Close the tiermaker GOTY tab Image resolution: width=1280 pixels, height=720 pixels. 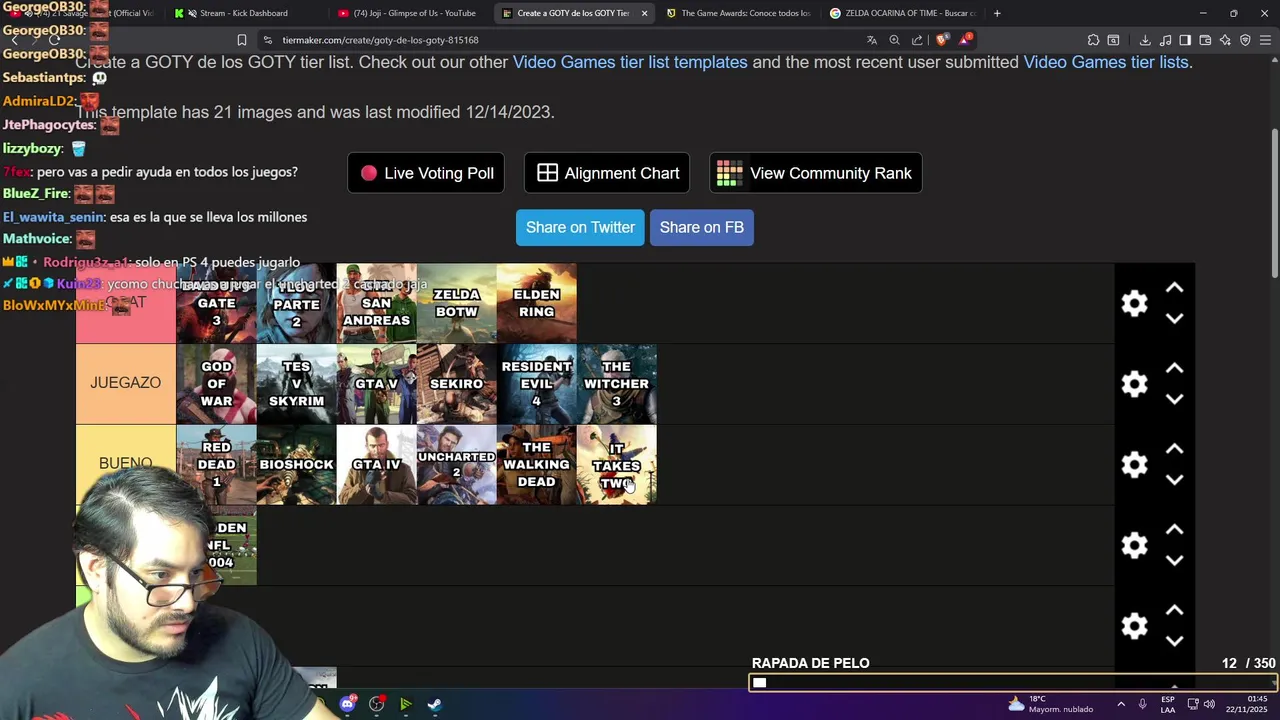pyautogui.click(x=644, y=13)
